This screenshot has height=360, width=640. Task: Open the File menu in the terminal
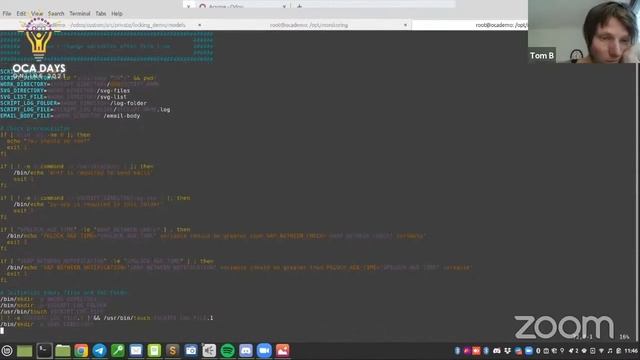(7, 13)
